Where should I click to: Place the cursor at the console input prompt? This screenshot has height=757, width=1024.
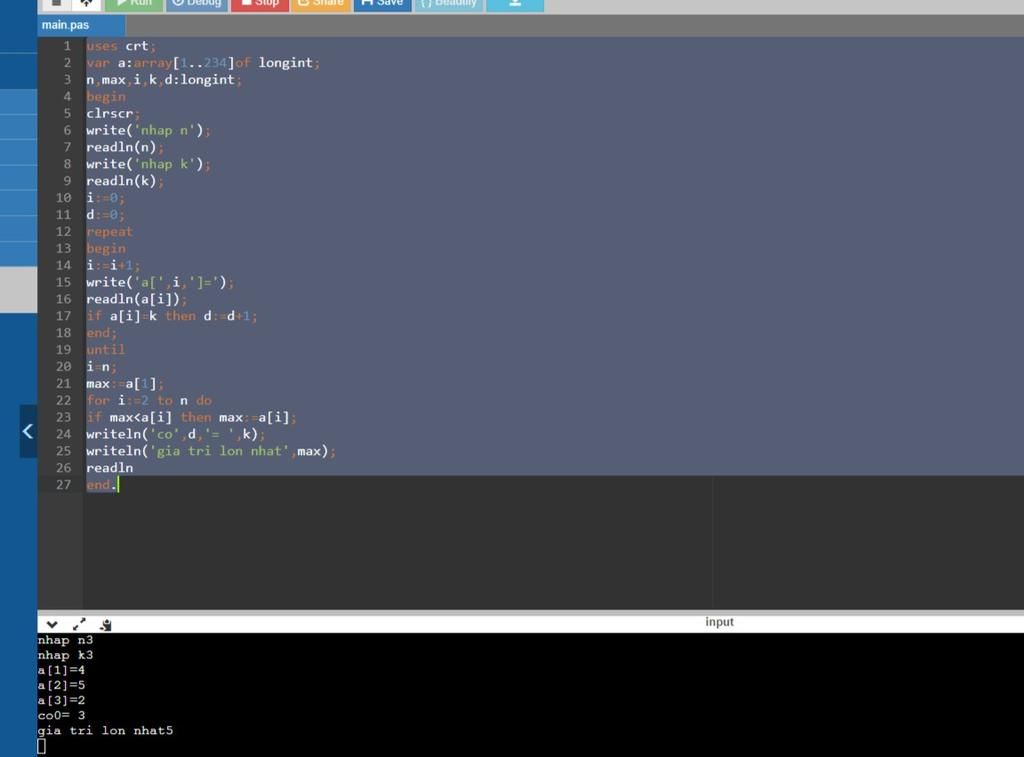42,746
